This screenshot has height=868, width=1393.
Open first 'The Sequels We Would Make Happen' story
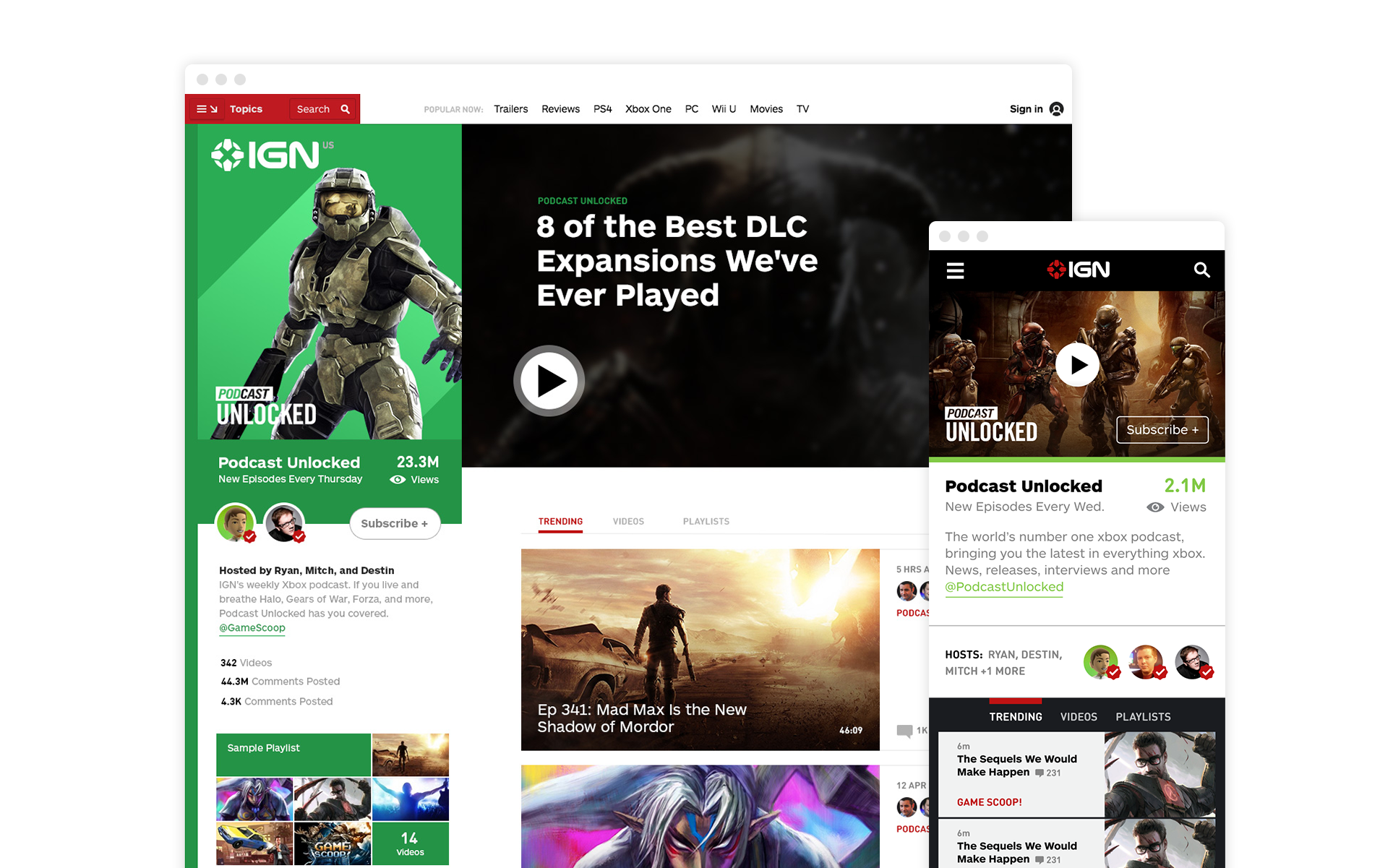pyautogui.click(x=1076, y=775)
